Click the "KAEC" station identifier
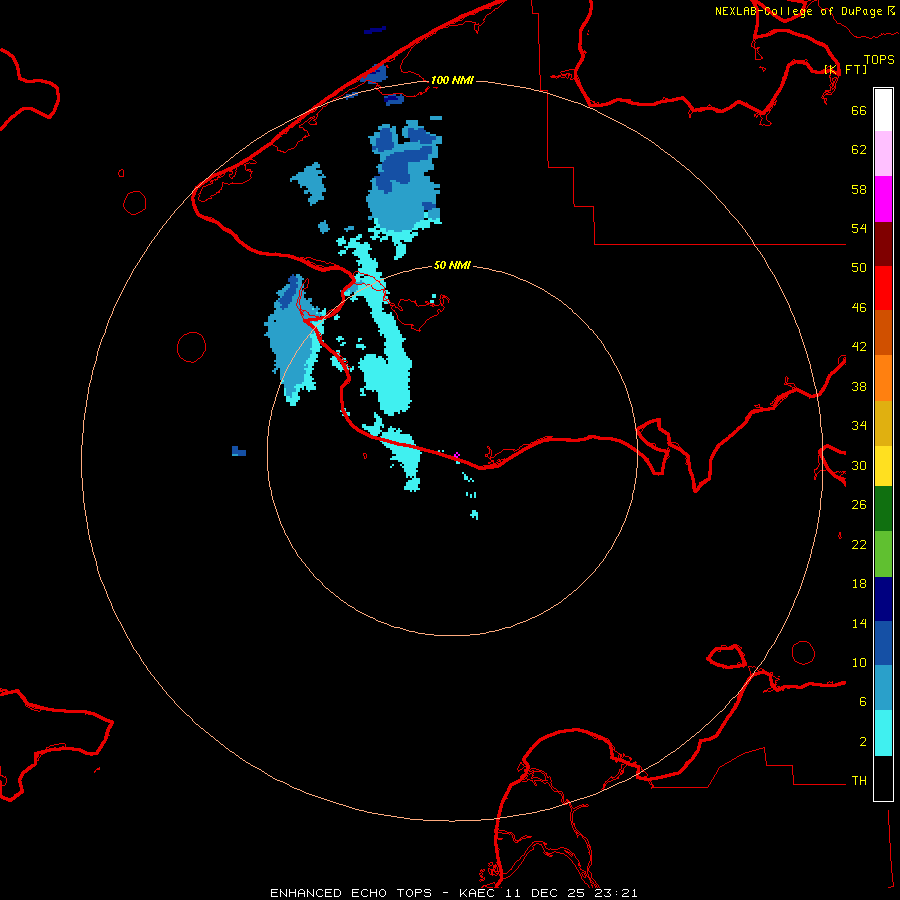The image size is (900, 900). 479,893
